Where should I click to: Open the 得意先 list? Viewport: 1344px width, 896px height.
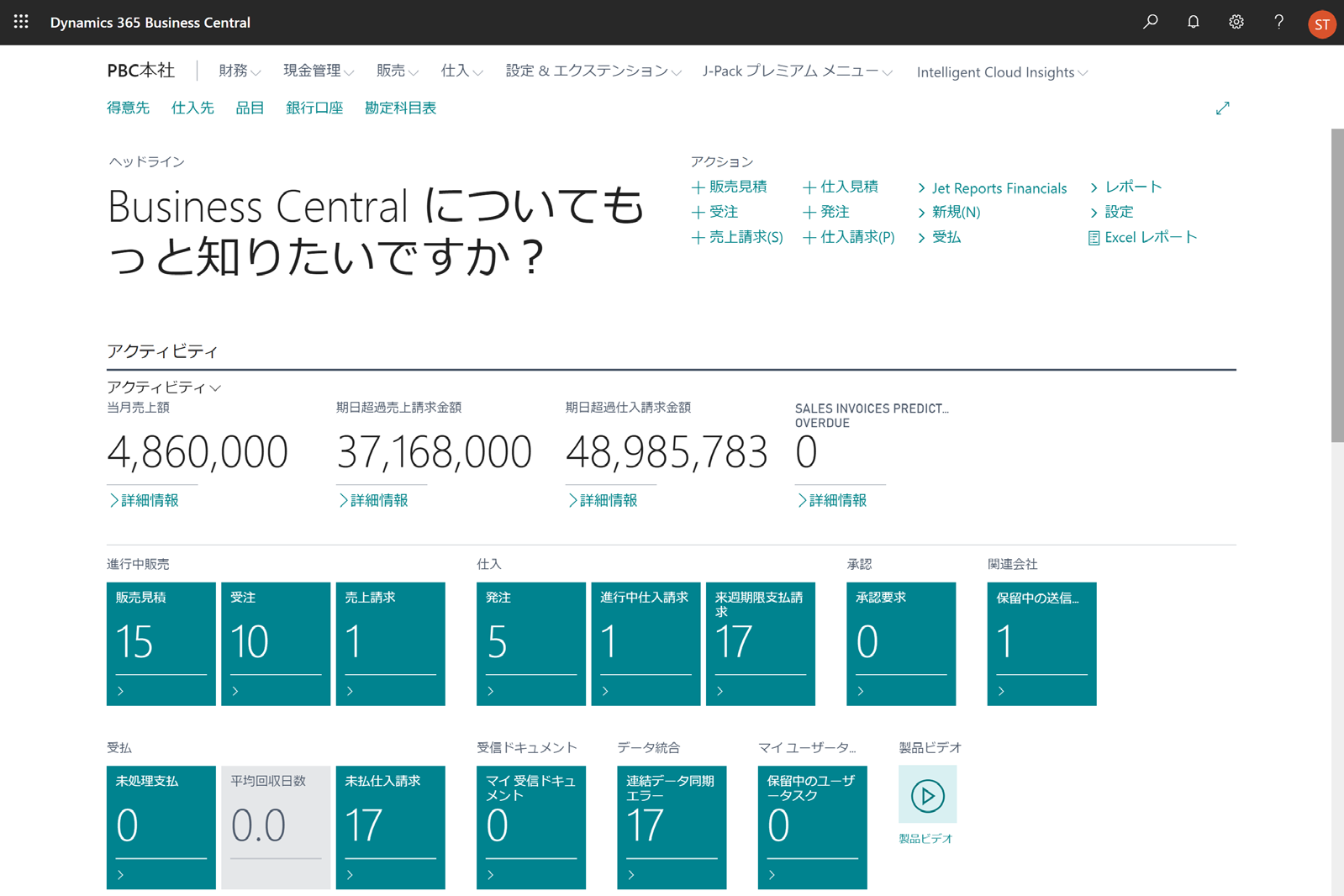(128, 108)
